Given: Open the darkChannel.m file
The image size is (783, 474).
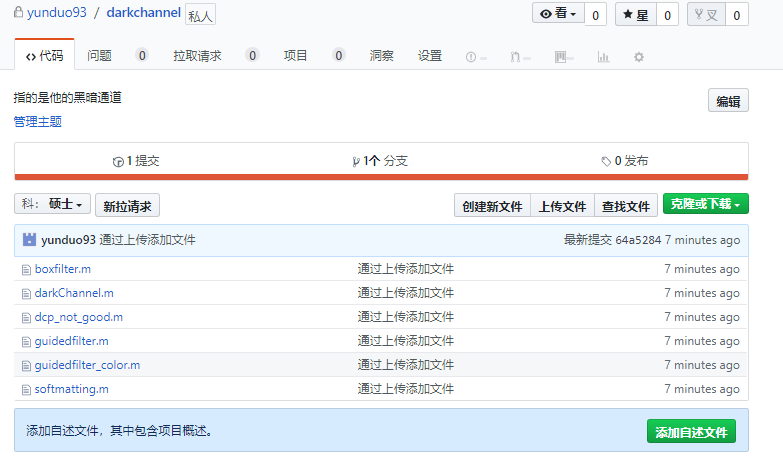Looking at the screenshot, I should pyautogui.click(x=74, y=293).
